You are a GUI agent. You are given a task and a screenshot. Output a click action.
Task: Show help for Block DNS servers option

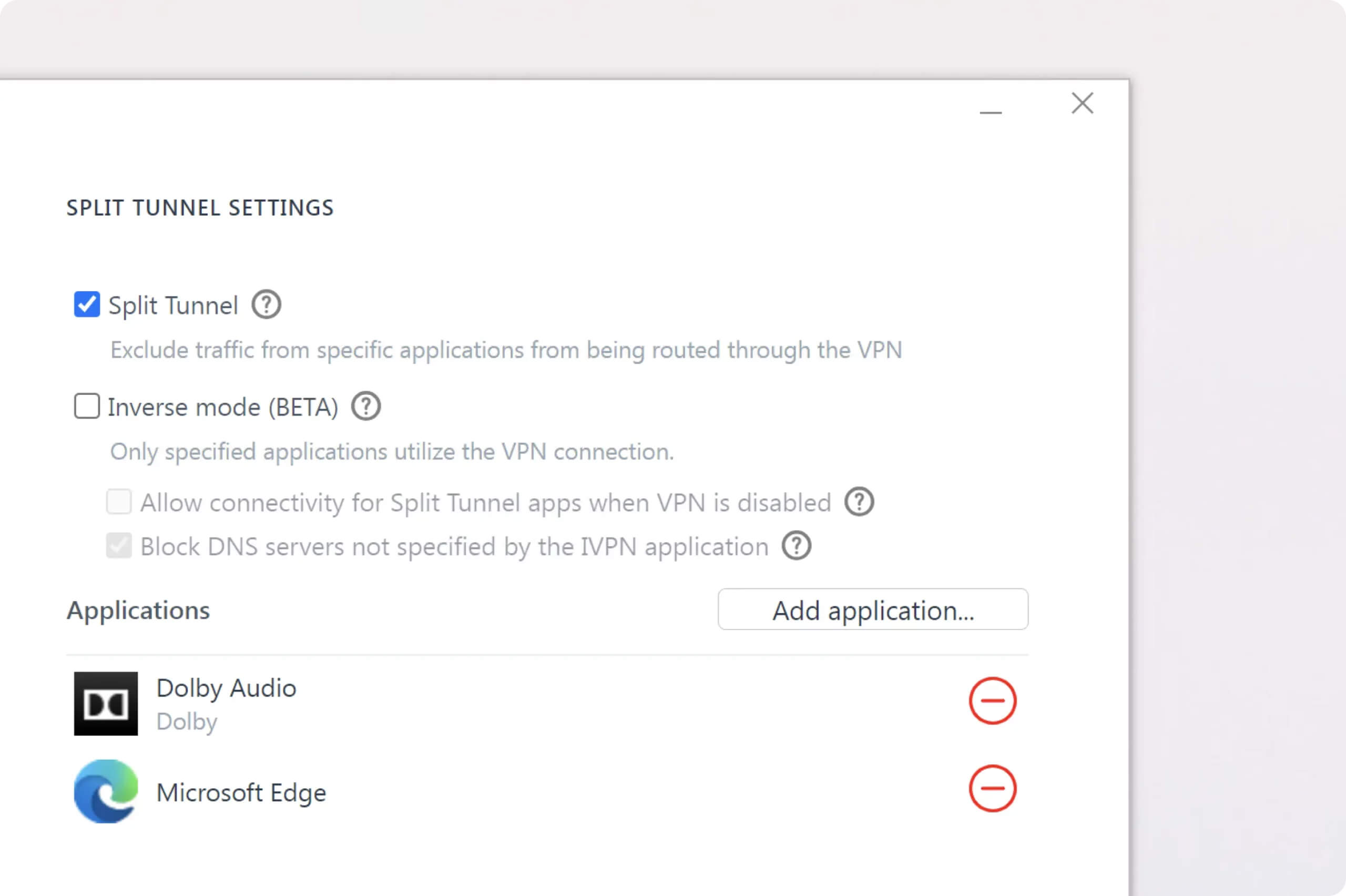click(797, 546)
